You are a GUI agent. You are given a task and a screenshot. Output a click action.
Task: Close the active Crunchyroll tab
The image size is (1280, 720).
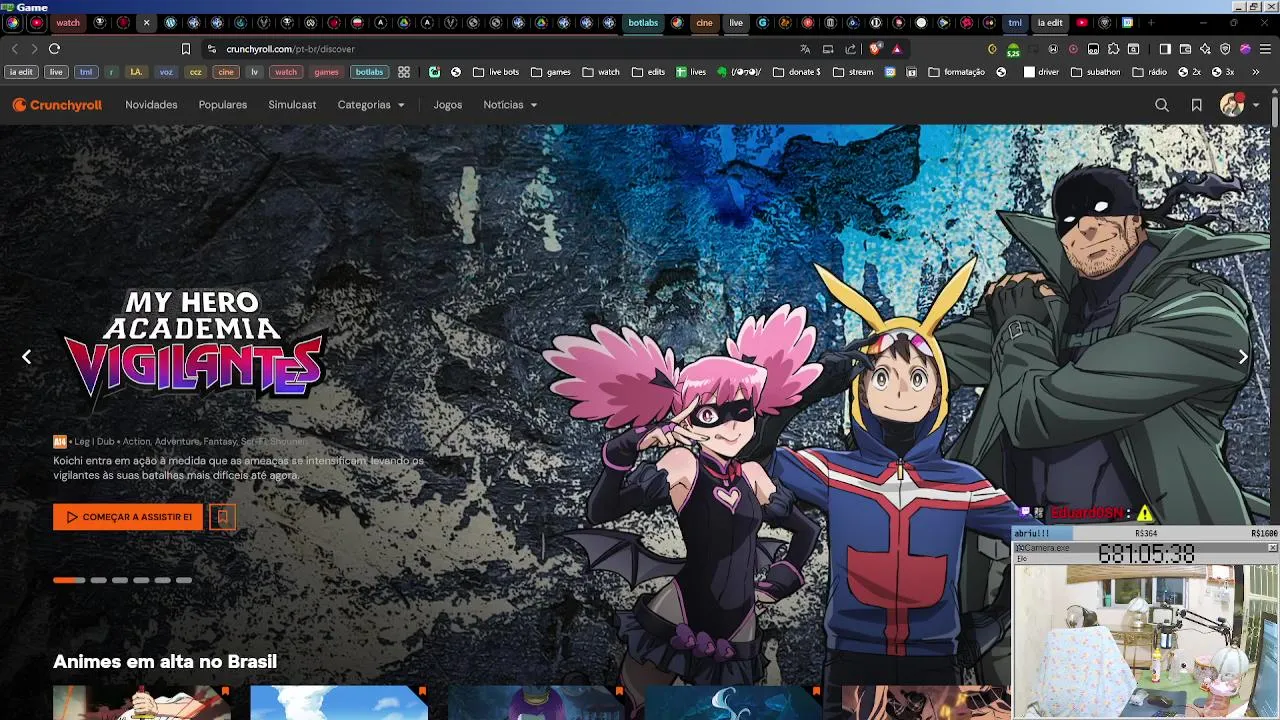146,22
